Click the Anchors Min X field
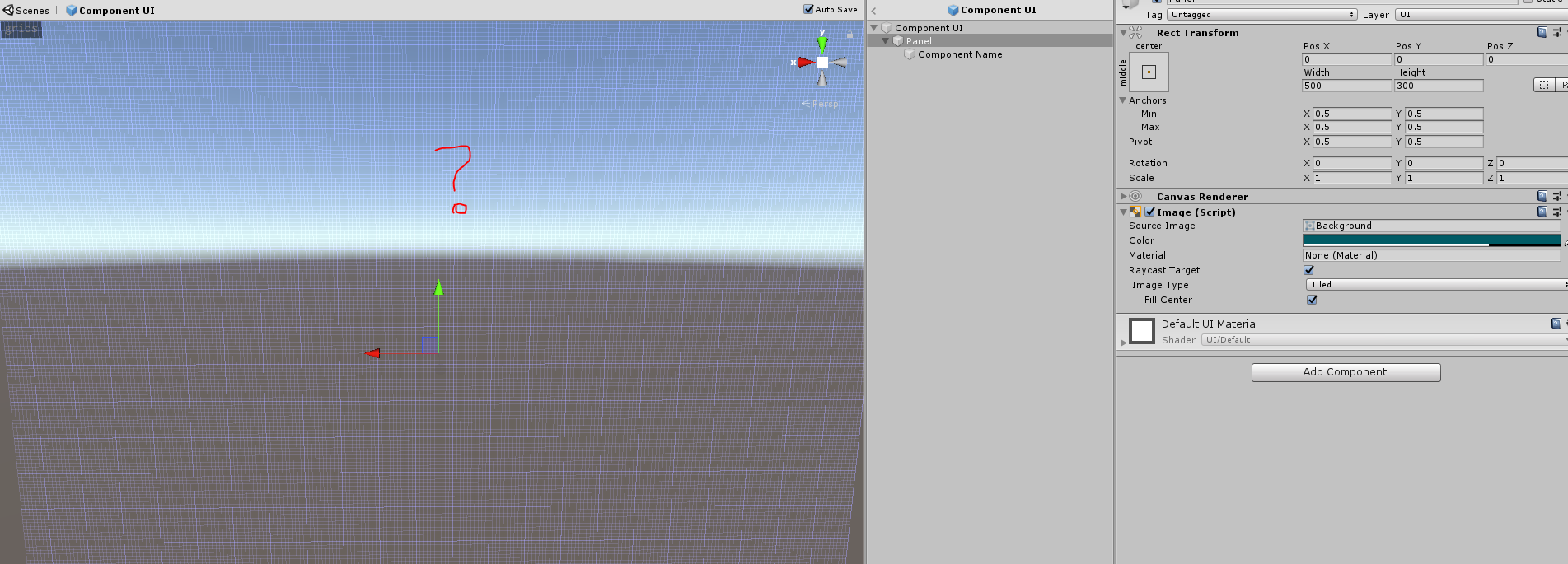1568x564 pixels. [x=1352, y=114]
